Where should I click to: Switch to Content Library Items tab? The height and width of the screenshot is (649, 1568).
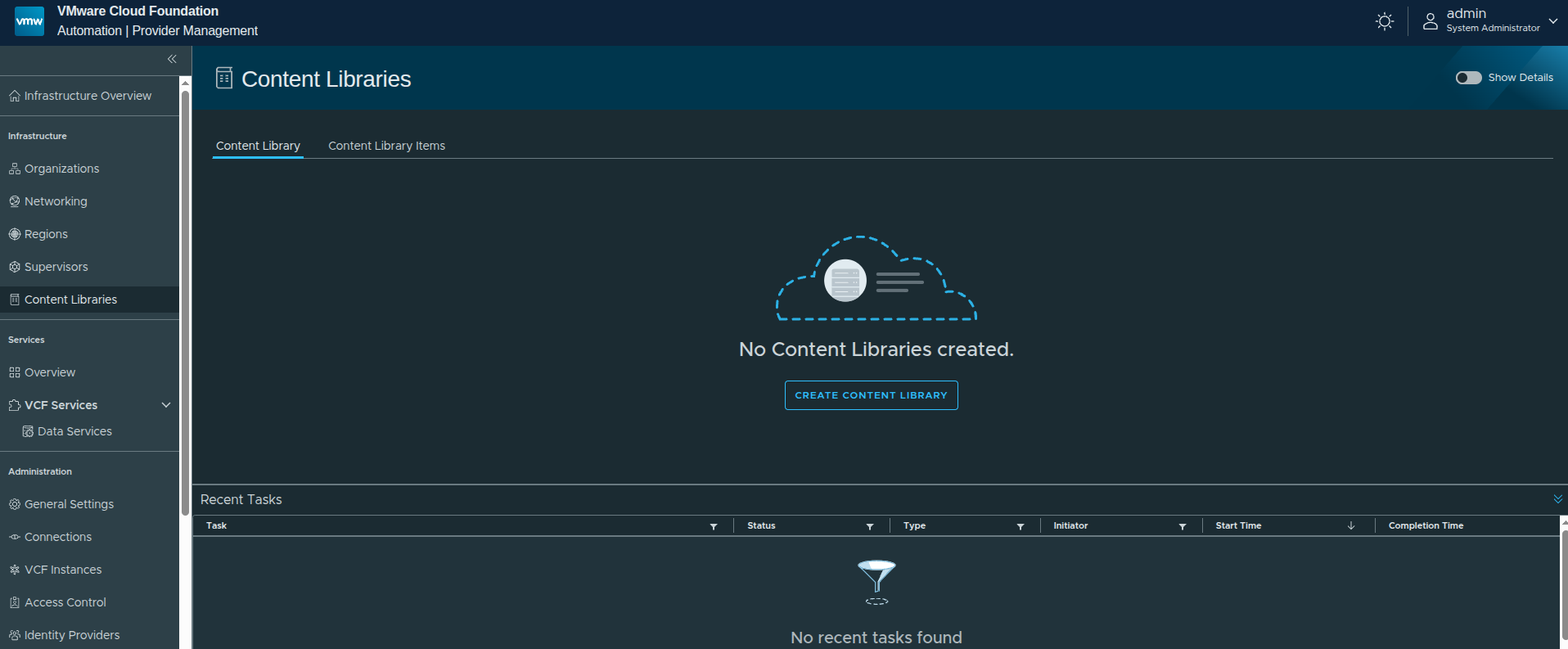tap(386, 146)
